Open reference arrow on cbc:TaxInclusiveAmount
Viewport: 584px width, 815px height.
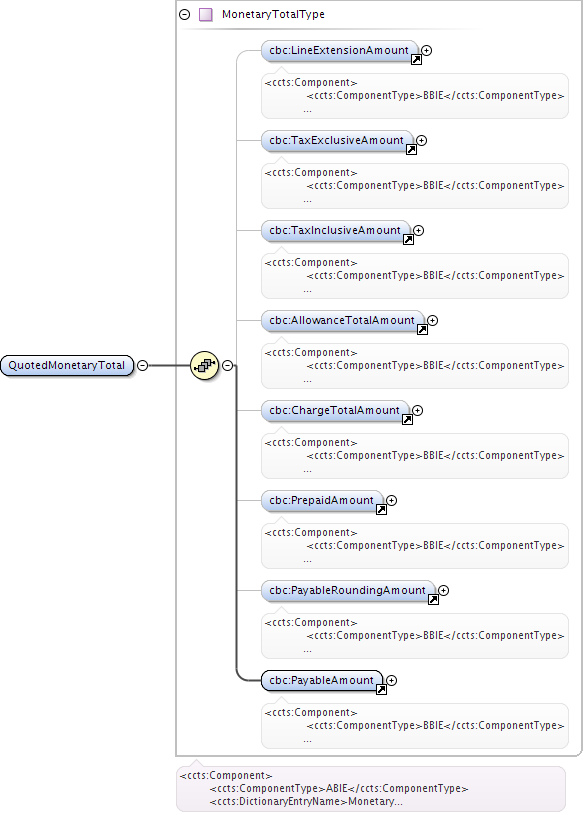point(408,240)
